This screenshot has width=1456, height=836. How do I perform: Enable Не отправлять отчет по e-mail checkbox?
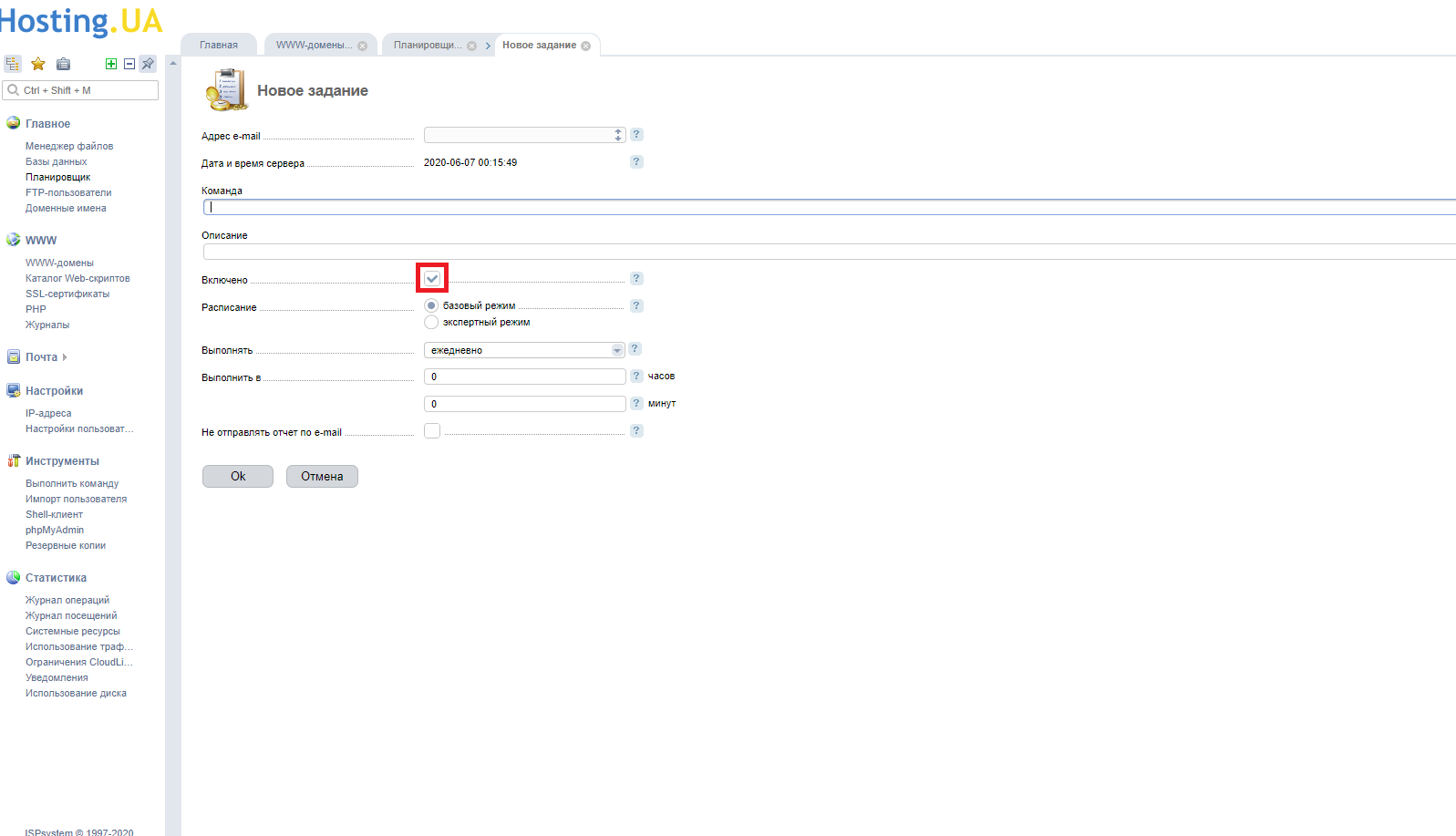(432, 431)
